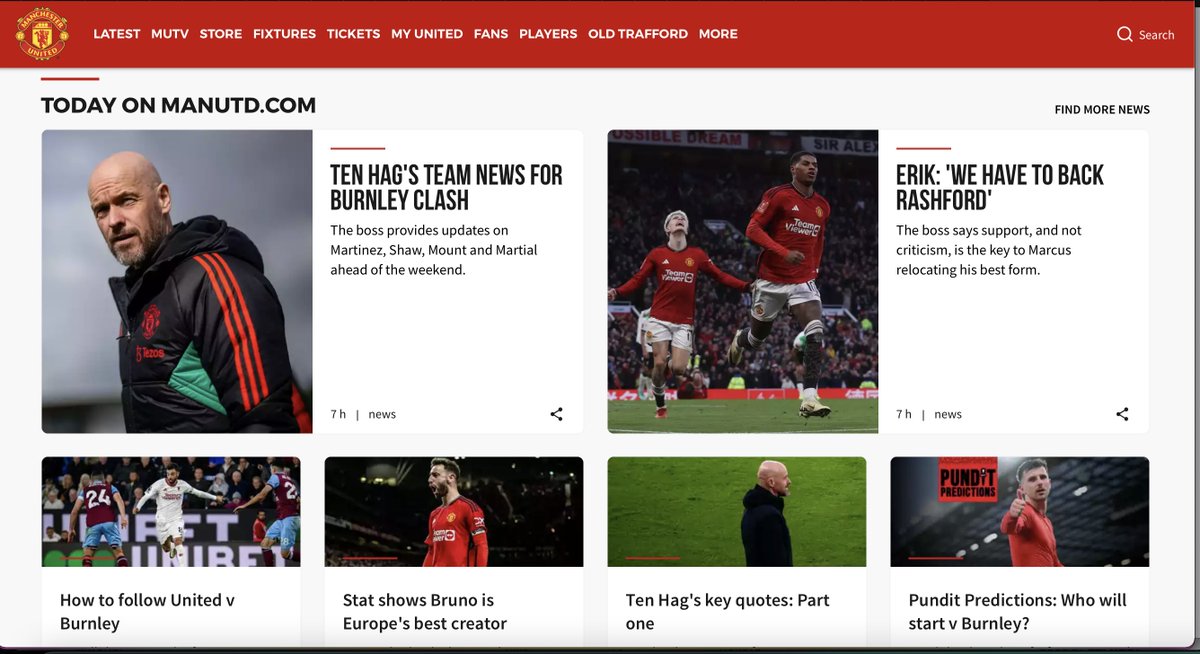The image size is (1200, 654).
Task: Open MY UNITED in the navigation bar
Action: [427, 34]
